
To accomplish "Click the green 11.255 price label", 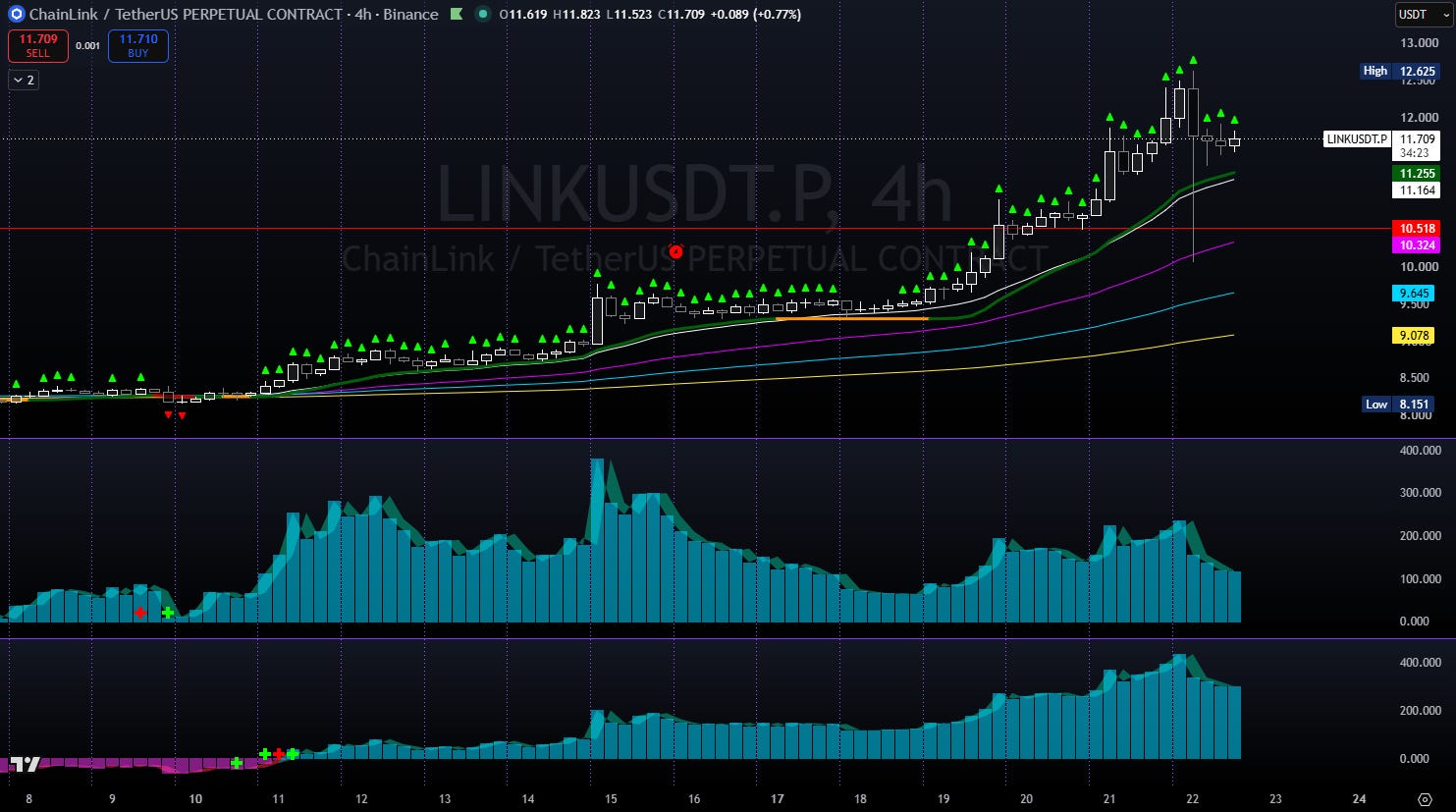I will coord(1417,174).
